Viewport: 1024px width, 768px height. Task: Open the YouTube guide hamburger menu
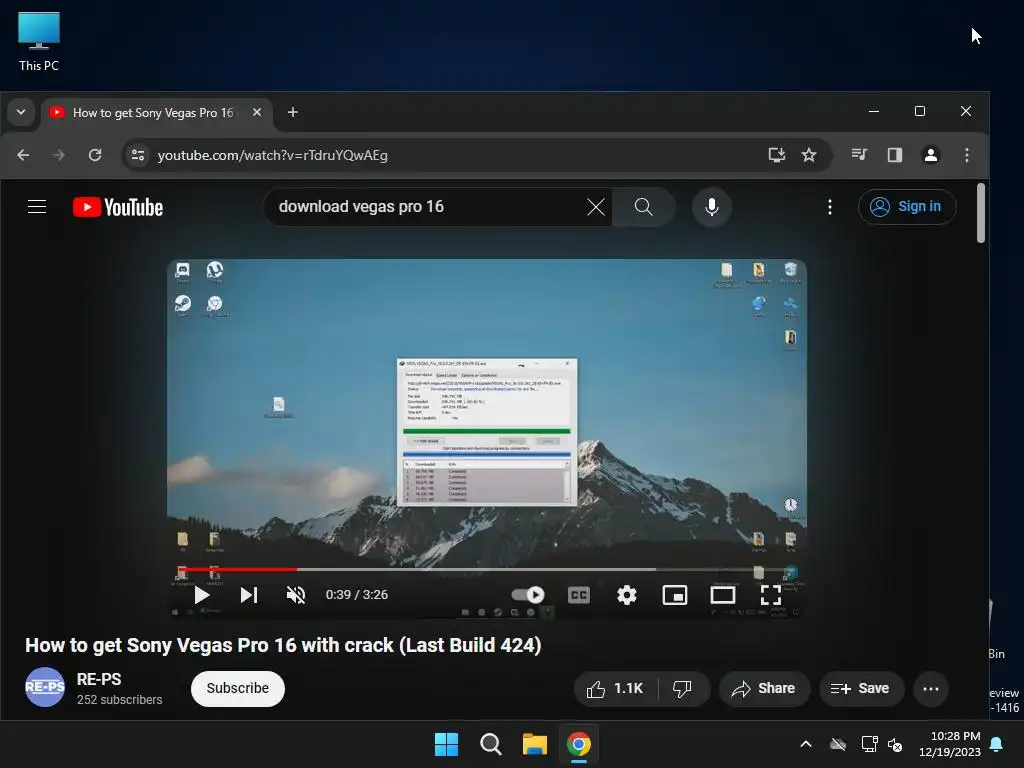(37, 207)
